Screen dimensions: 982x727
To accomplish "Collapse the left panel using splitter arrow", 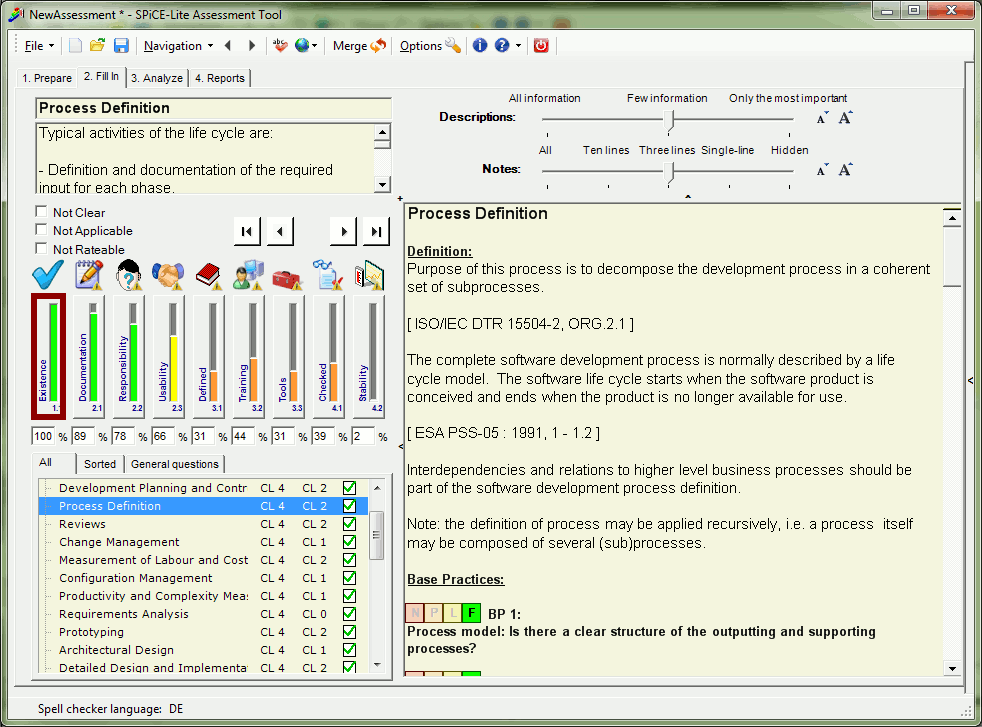I will [400, 446].
